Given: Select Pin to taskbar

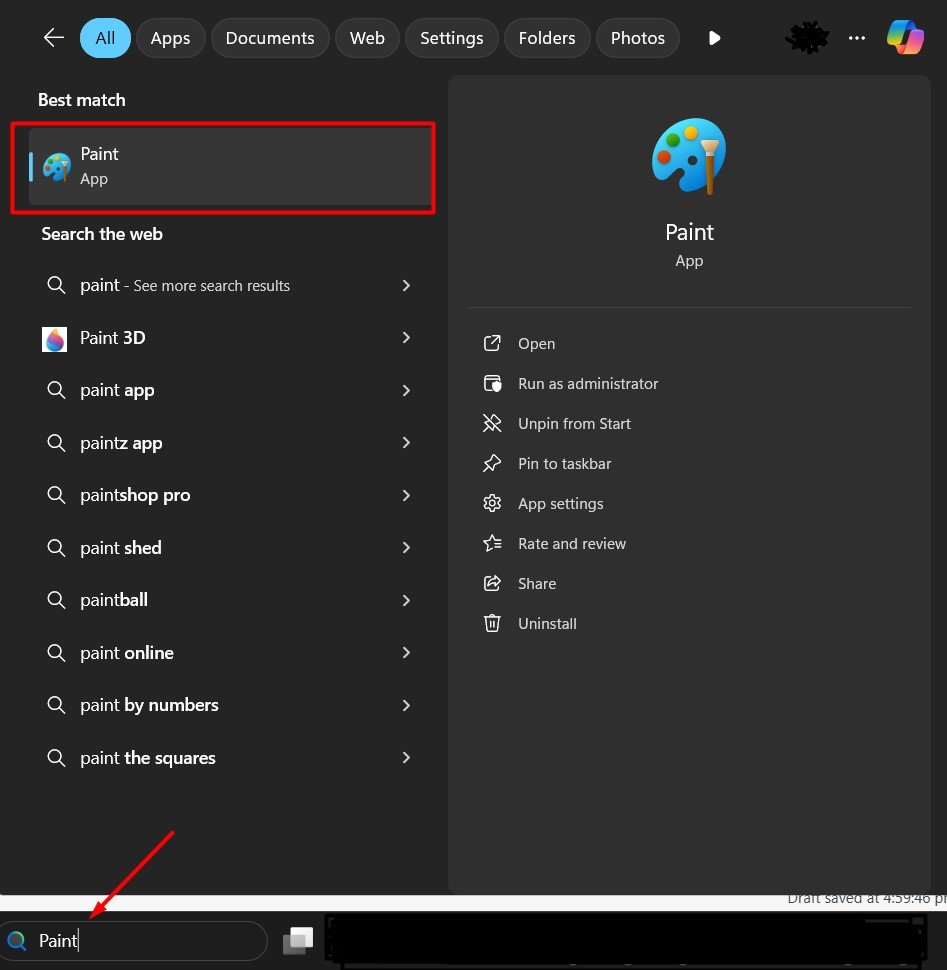Looking at the screenshot, I should tap(564, 463).
